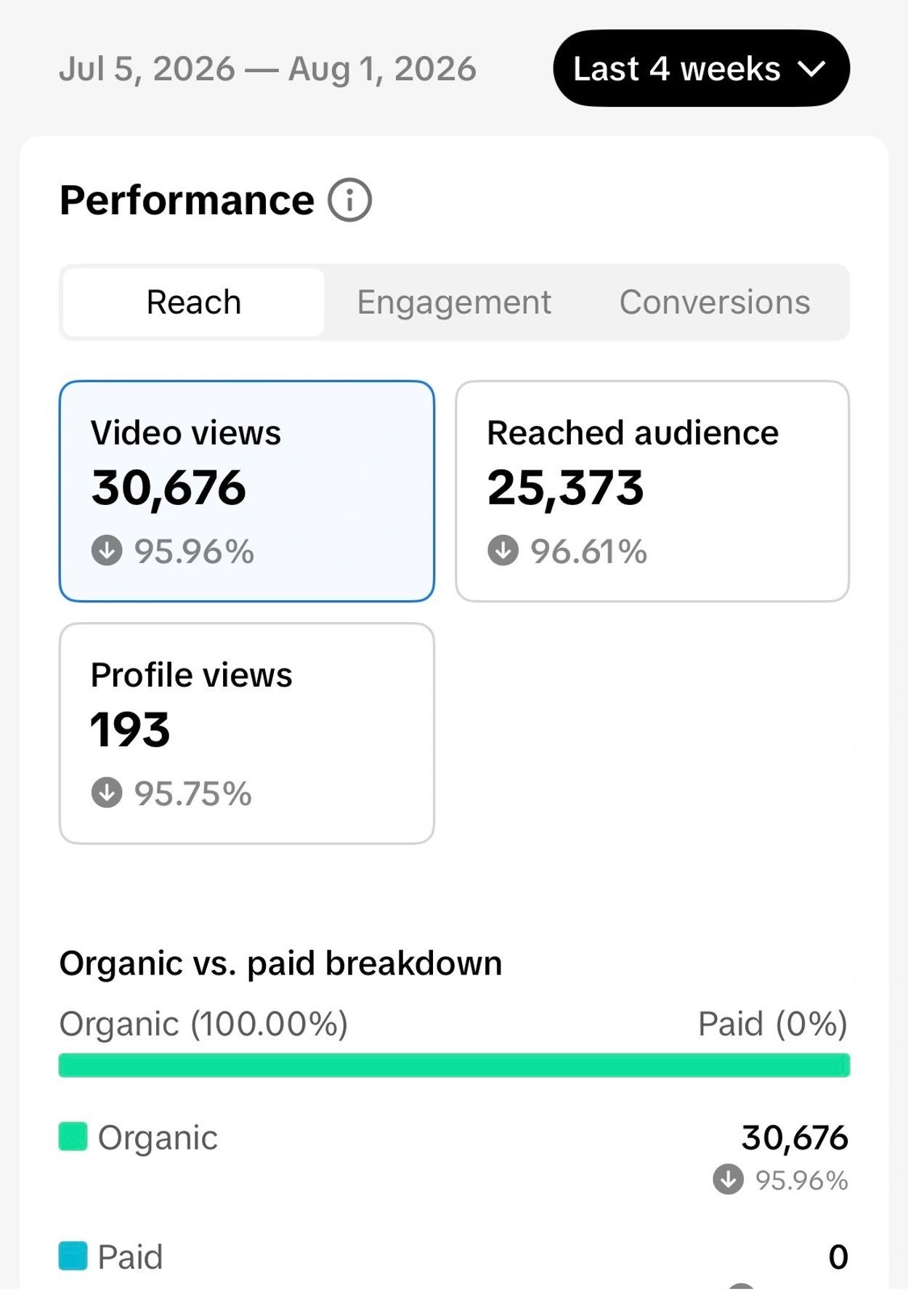The width and height of the screenshot is (908, 1316).
Task: Click the blue Paid color swatch
Action: pyautogui.click(x=73, y=1256)
